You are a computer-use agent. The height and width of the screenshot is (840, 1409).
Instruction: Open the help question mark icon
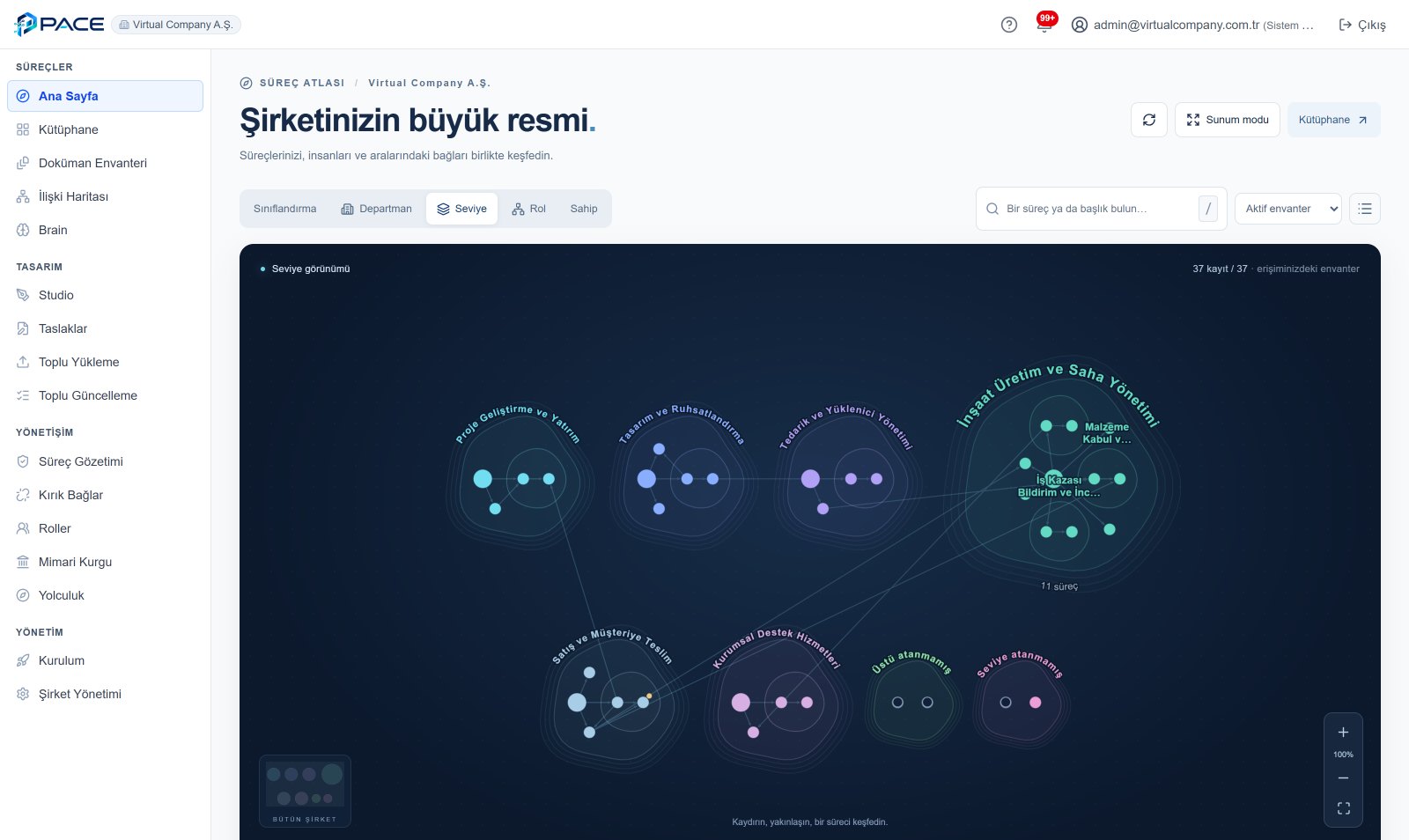click(x=1009, y=25)
